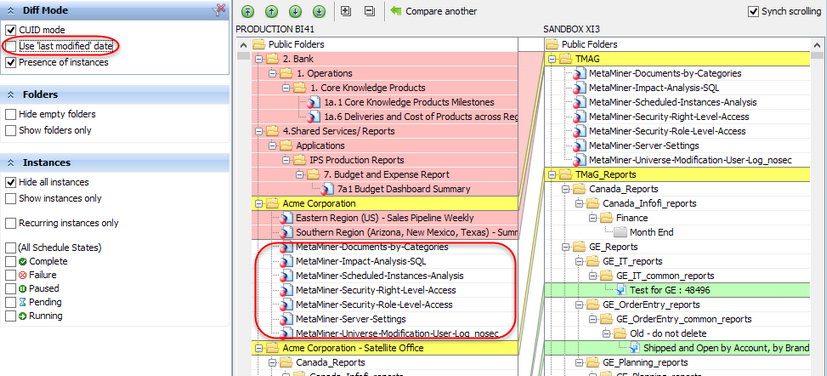
Task: Enable Show folders only
Action: point(11,130)
